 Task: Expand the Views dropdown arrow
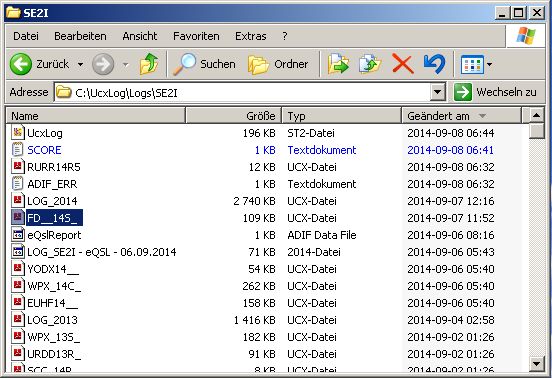coord(489,64)
